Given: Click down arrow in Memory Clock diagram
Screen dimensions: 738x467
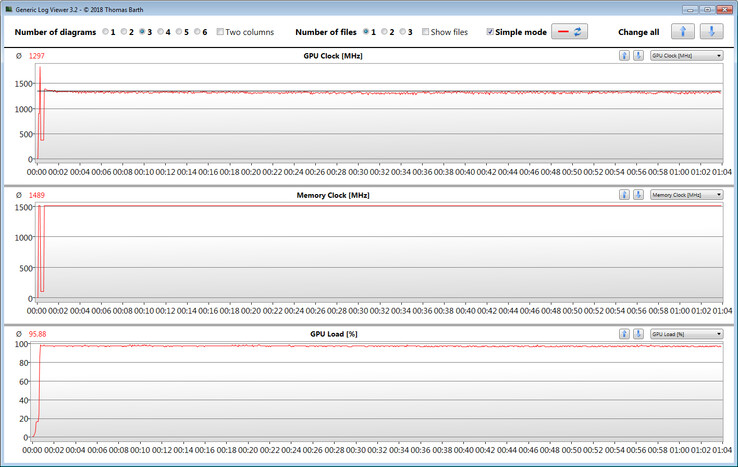Looking at the screenshot, I should pyautogui.click(x=638, y=194).
